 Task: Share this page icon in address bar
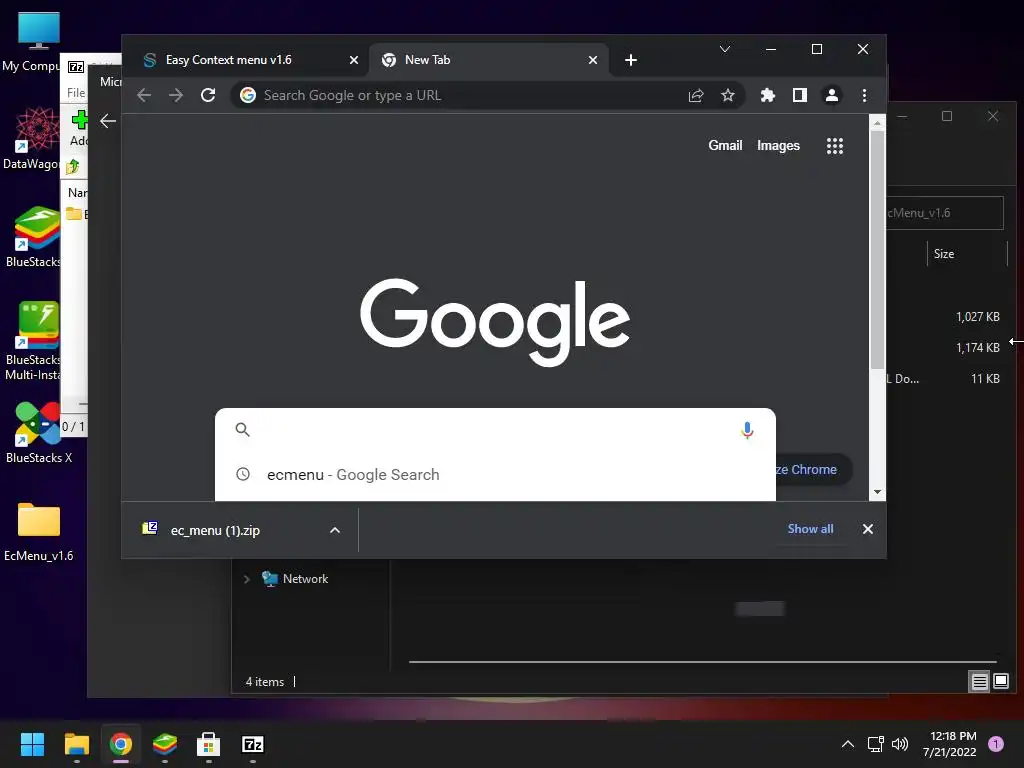pos(696,95)
